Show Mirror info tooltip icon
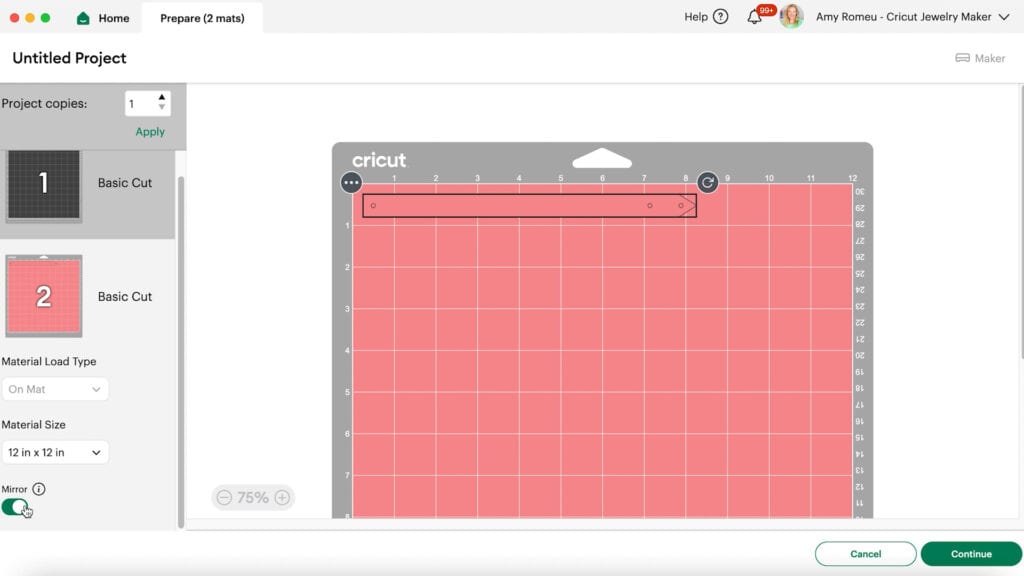Image resolution: width=1024 pixels, height=576 pixels. tap(39, 489)
